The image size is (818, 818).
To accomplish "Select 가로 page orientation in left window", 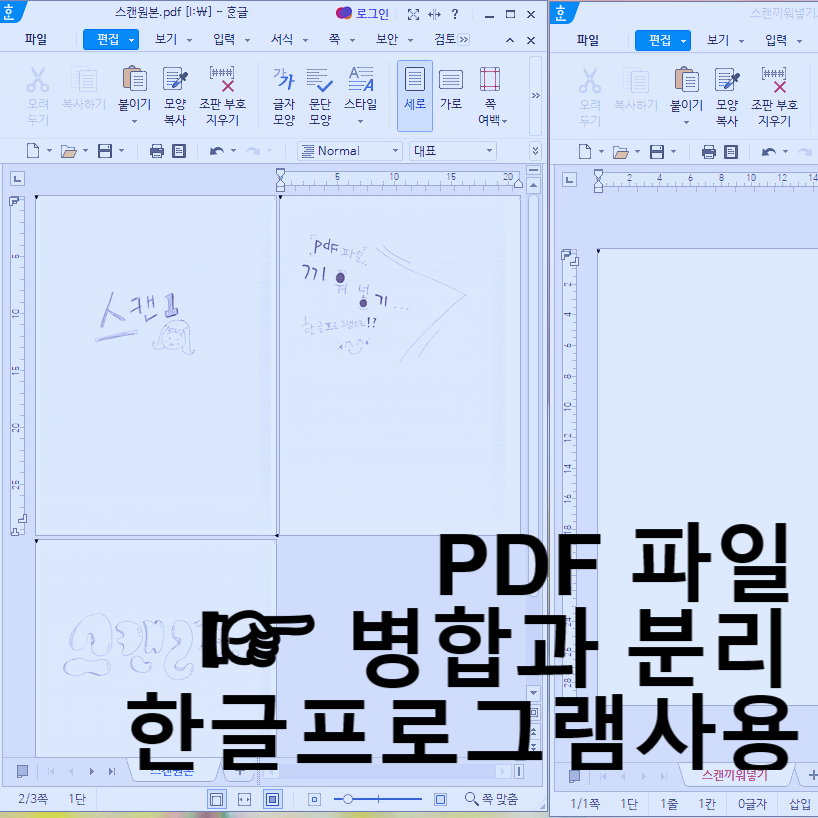I will coord(451,89).
